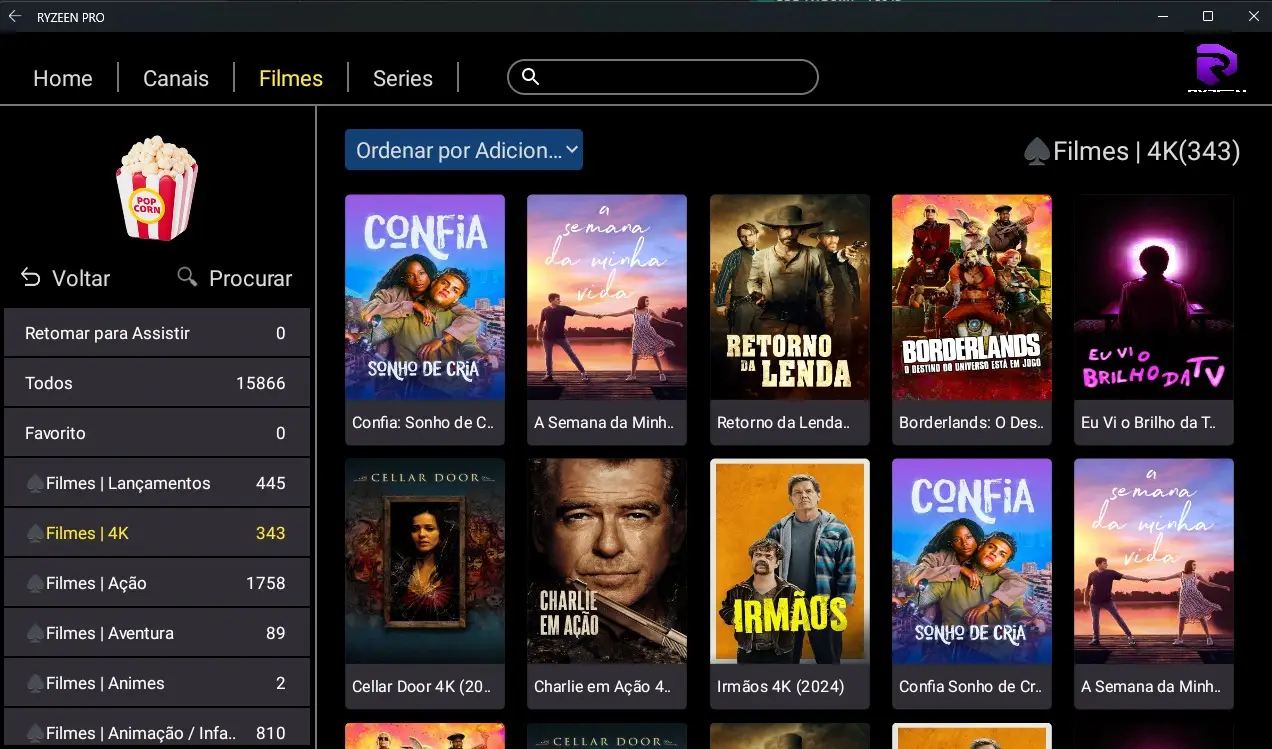Switch to the Canais tab
This screenshot has height=749, width=1272.
176,78
